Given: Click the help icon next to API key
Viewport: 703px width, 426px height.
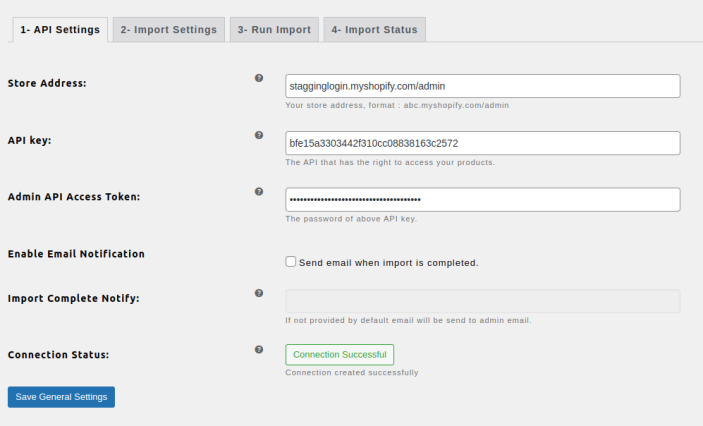Looking at the screenshot, I should (259, 134).
